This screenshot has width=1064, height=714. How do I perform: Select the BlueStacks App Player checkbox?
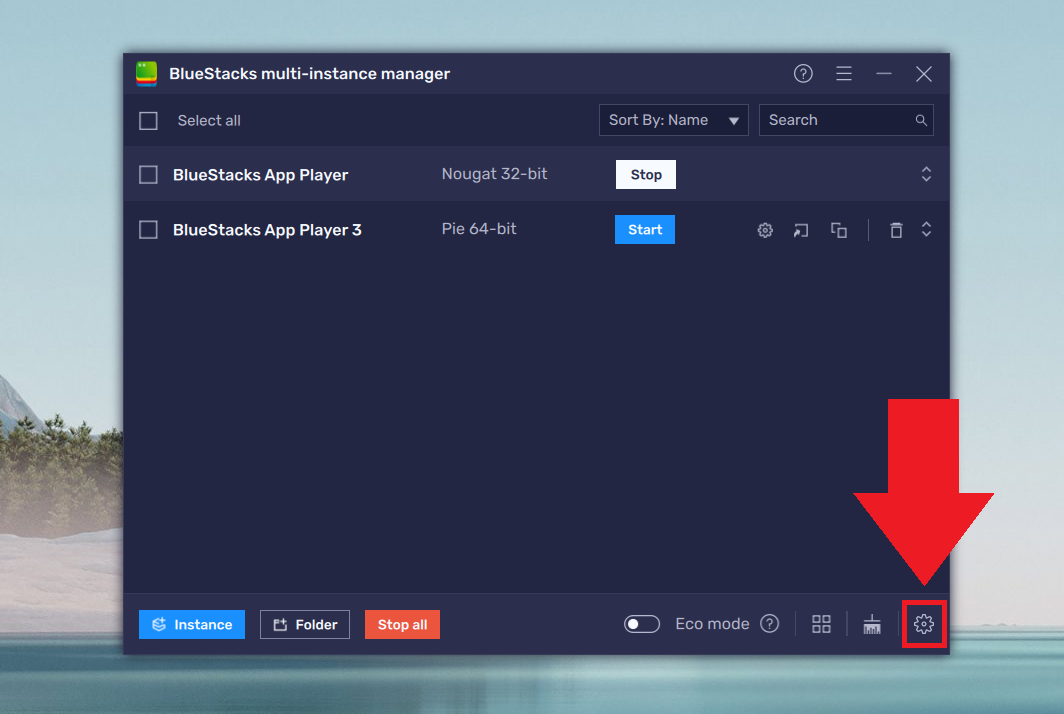click(148, 174)
